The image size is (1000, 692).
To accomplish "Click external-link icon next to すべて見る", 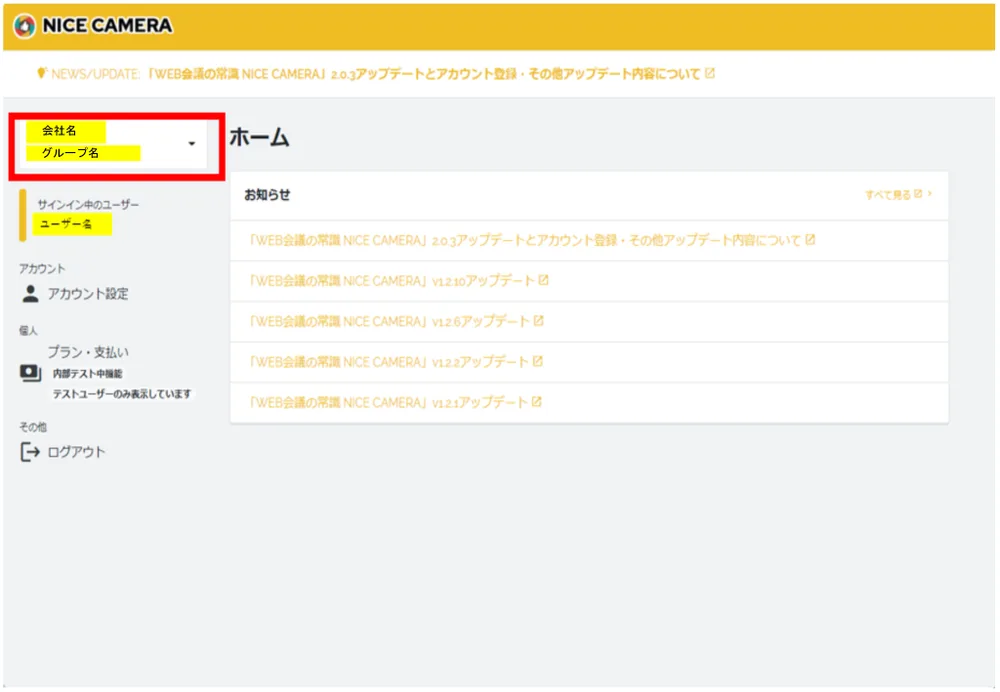I will click(918, 194).
